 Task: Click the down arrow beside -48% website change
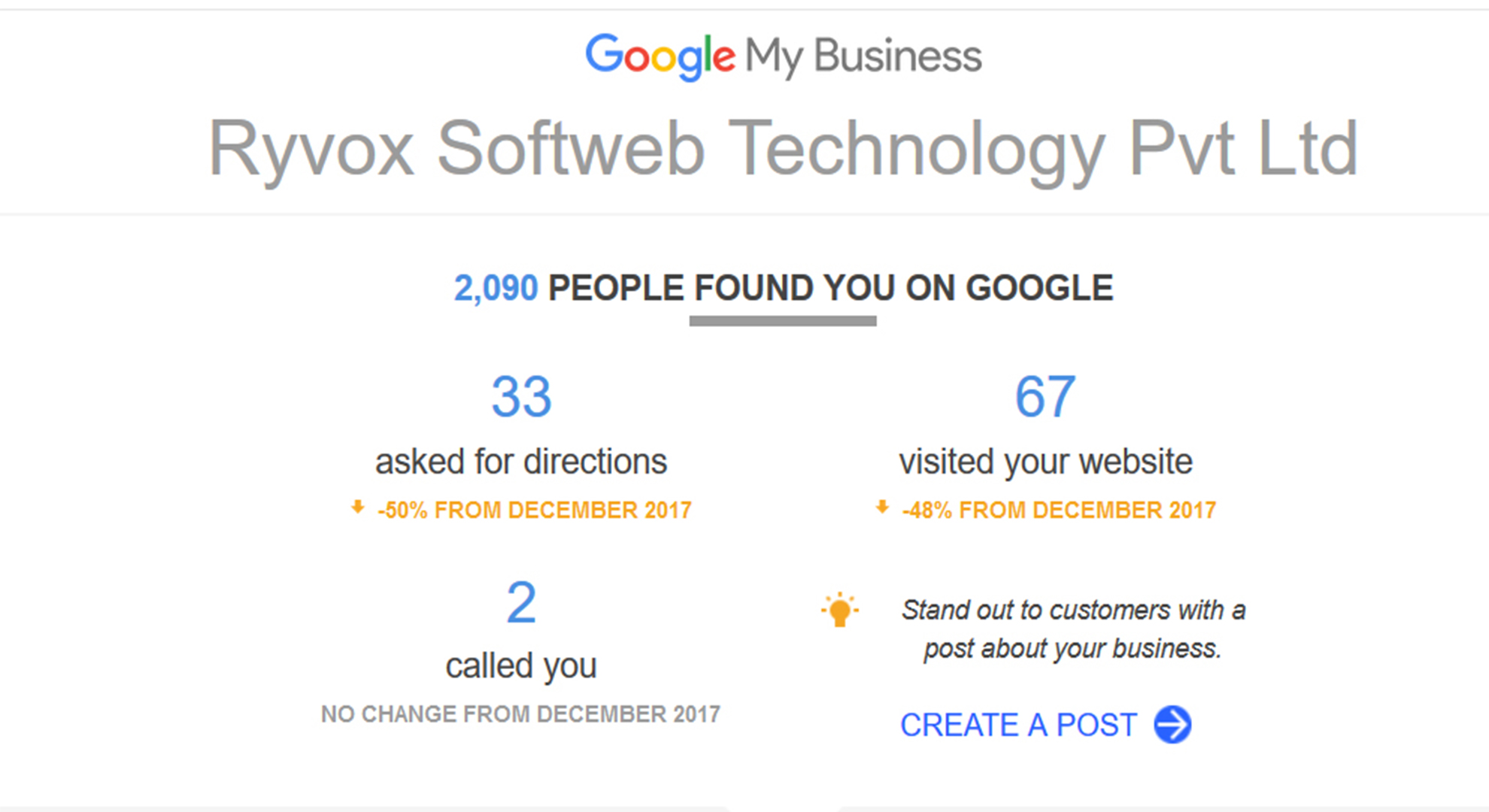[882, 507]
